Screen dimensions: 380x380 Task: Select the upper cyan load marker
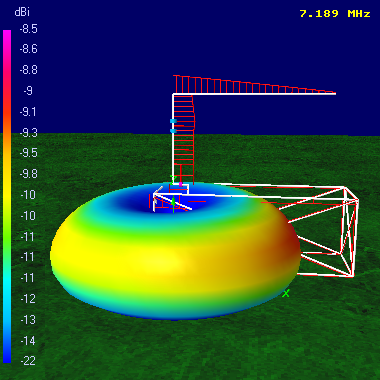[x=173, y=121]
